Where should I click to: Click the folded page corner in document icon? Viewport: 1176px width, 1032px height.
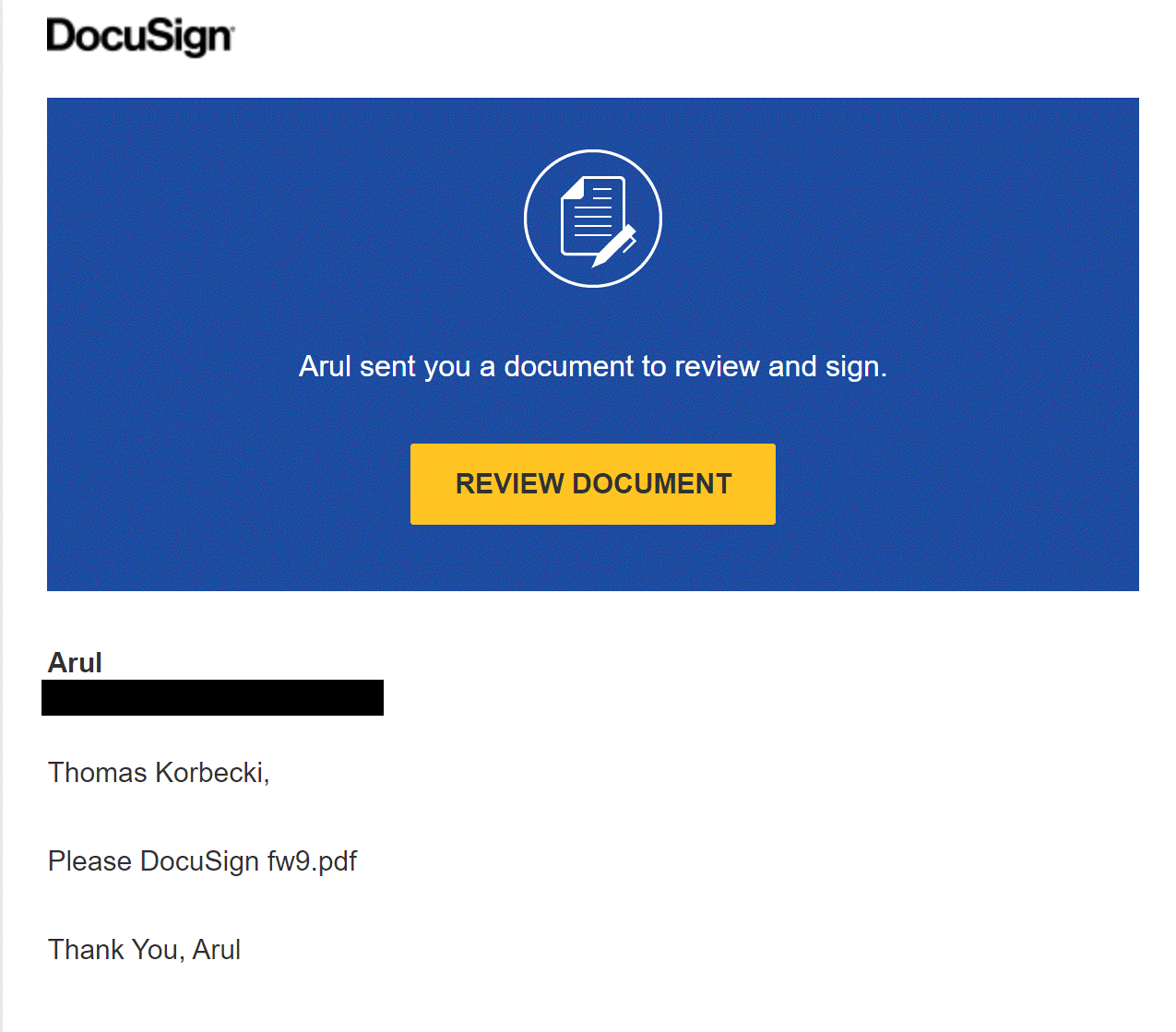click(x=572, y=187)
